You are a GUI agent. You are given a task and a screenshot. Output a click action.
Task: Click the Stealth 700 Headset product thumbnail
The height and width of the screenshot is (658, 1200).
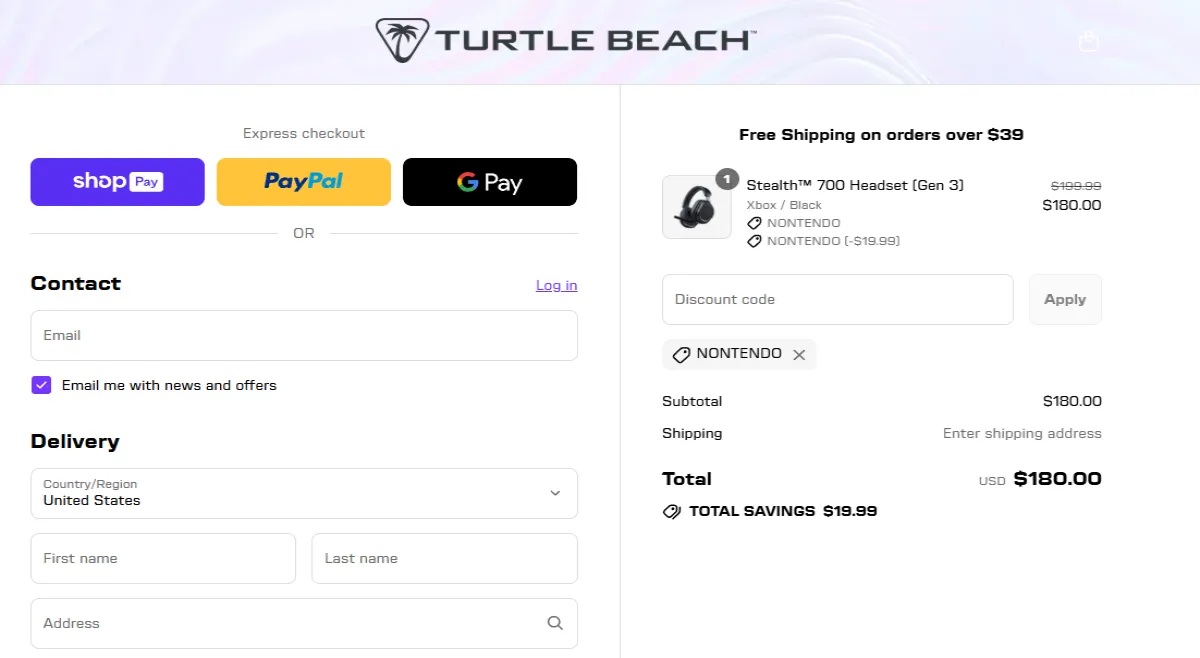click(x=697, y=207)
